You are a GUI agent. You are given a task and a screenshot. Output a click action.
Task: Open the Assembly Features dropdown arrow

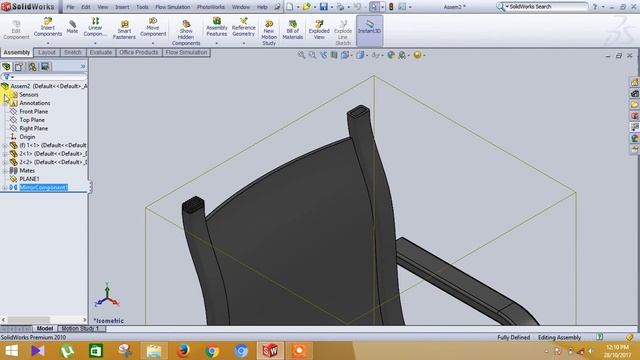217,43
